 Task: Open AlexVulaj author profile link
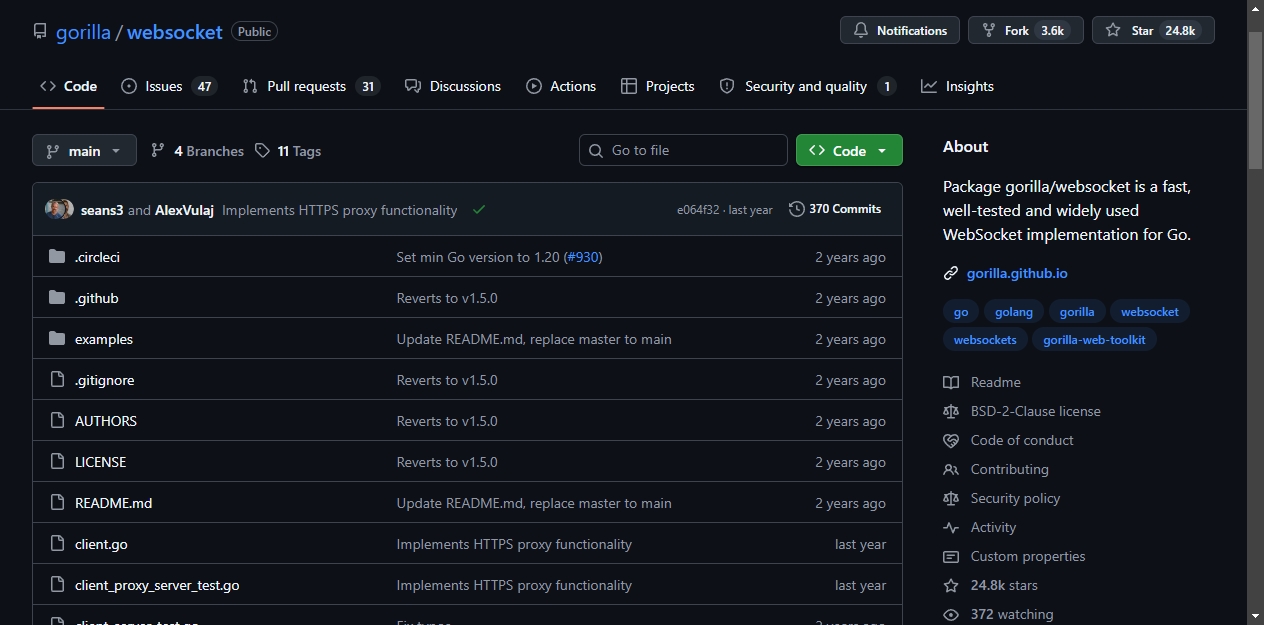[184, 210]
